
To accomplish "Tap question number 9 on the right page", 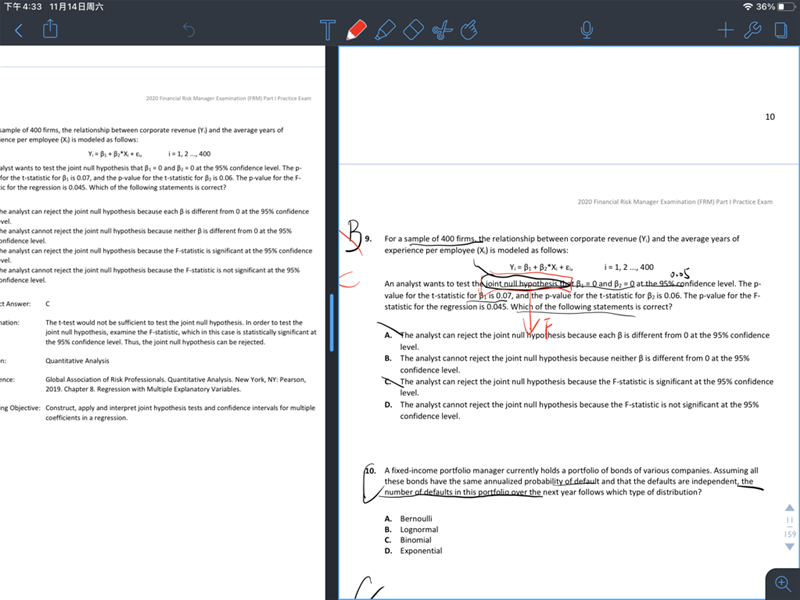I will [368, 238].
